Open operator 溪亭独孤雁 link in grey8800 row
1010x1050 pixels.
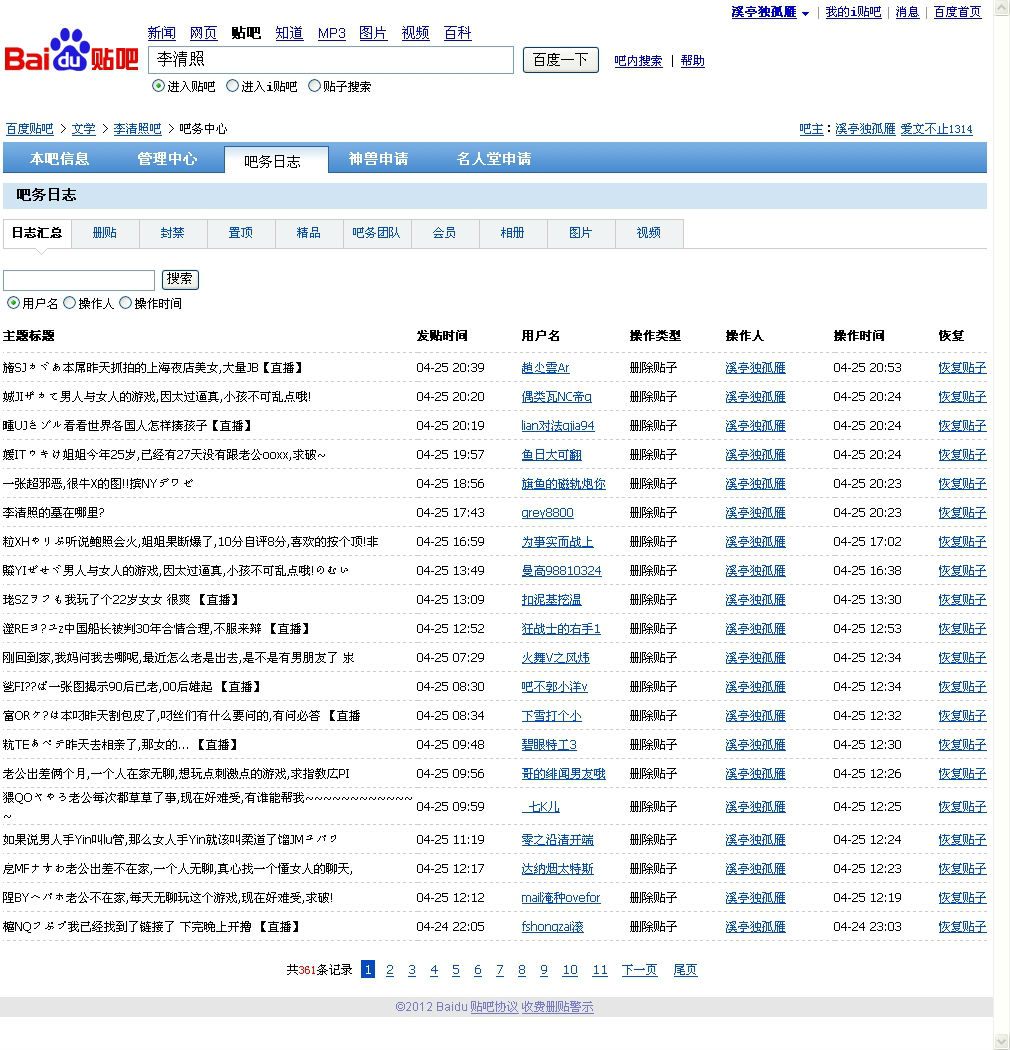(x=755, y=513)
